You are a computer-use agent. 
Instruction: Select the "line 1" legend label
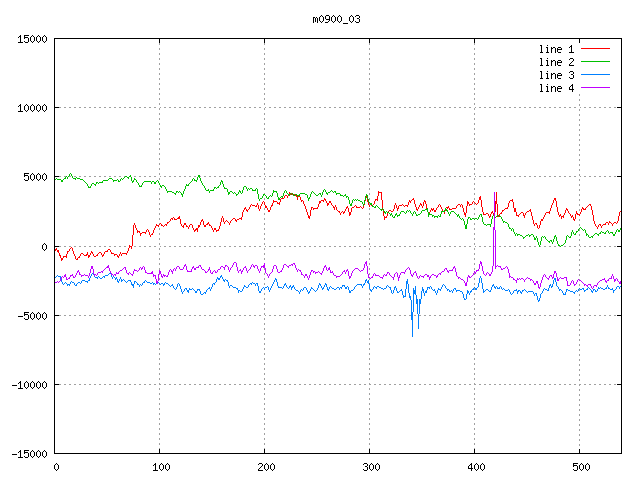coord(556,49)
